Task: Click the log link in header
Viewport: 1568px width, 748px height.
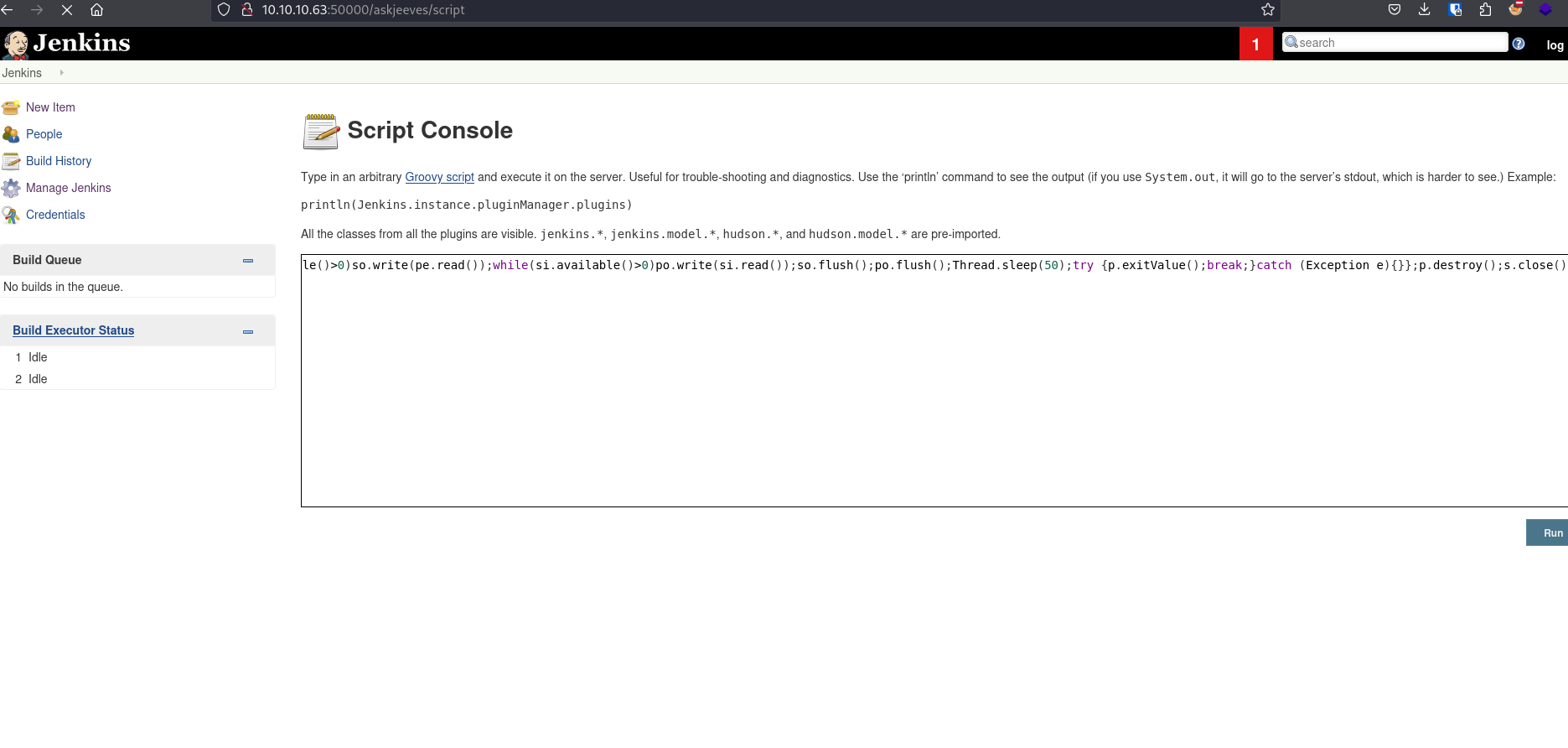Action: click(1555, 45)
